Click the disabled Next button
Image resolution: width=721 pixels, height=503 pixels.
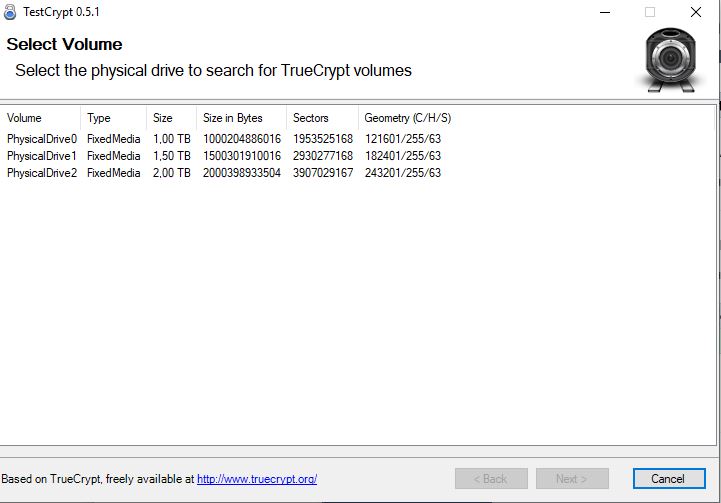(x=572, y=479)
